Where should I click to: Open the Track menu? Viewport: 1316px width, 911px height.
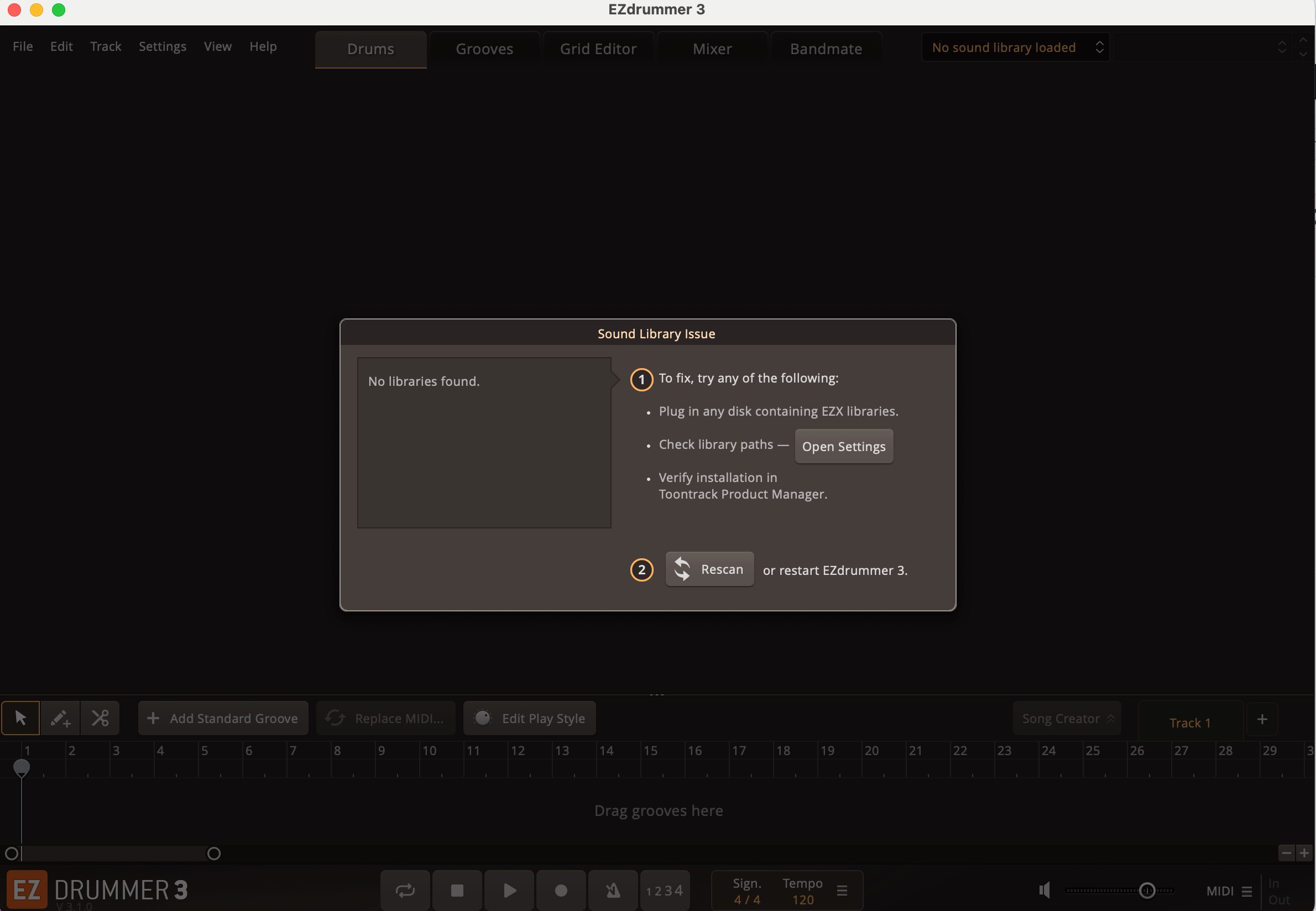click(x=106, y=46)
